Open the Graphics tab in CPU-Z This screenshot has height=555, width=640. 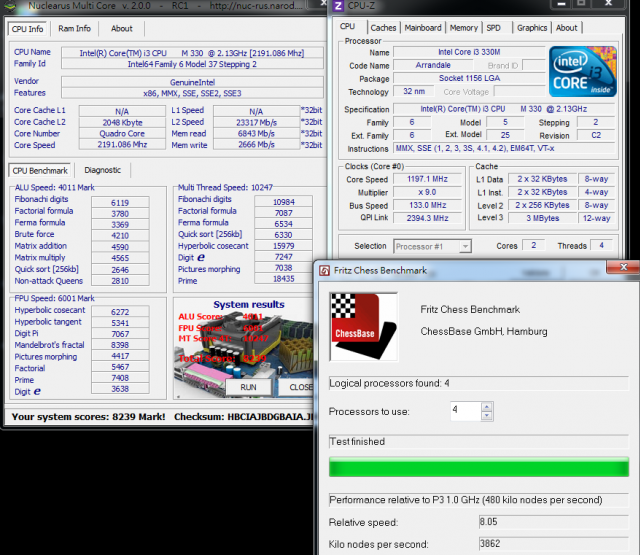tap(532, 28)
